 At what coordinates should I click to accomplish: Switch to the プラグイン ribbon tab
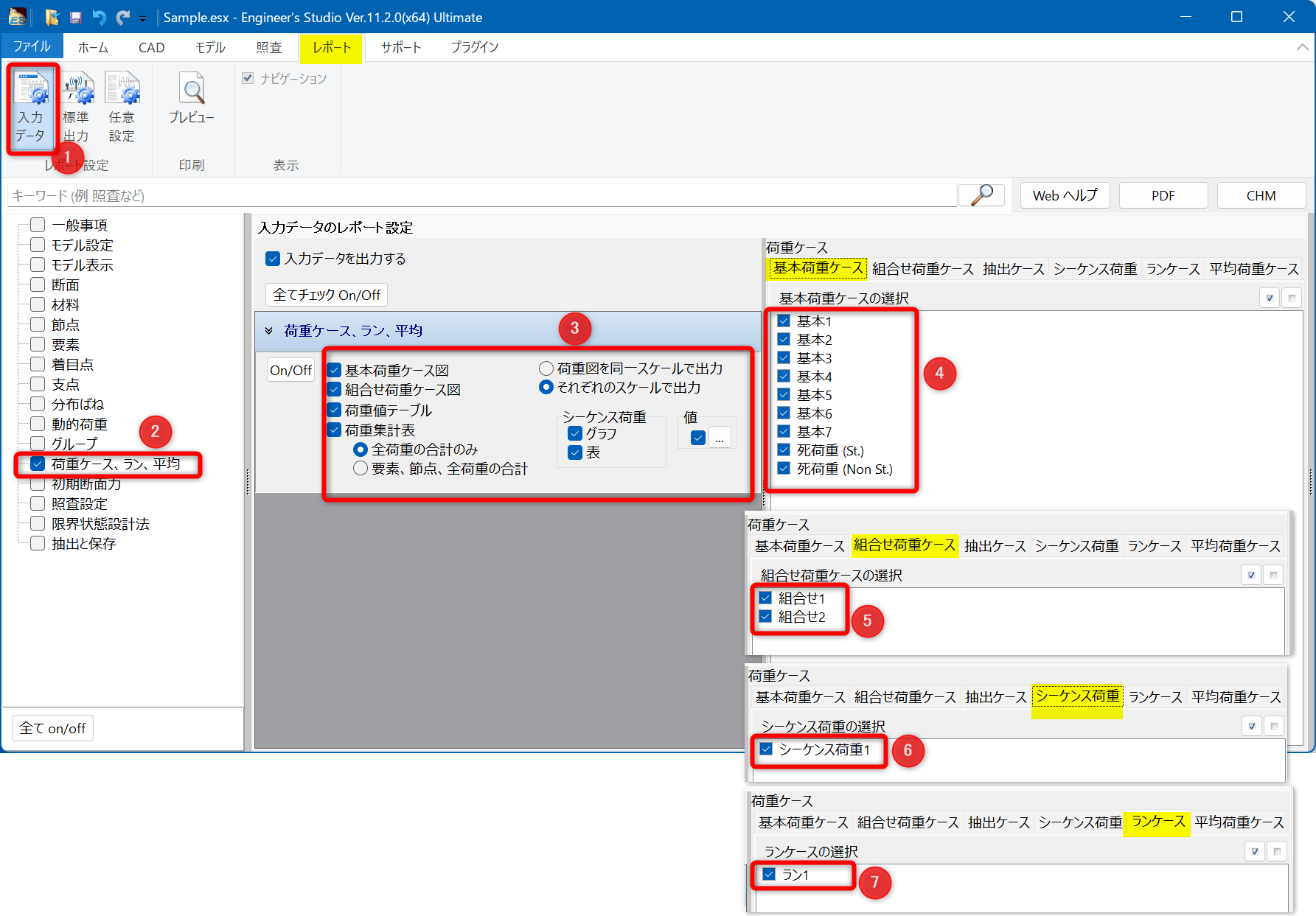475,47
